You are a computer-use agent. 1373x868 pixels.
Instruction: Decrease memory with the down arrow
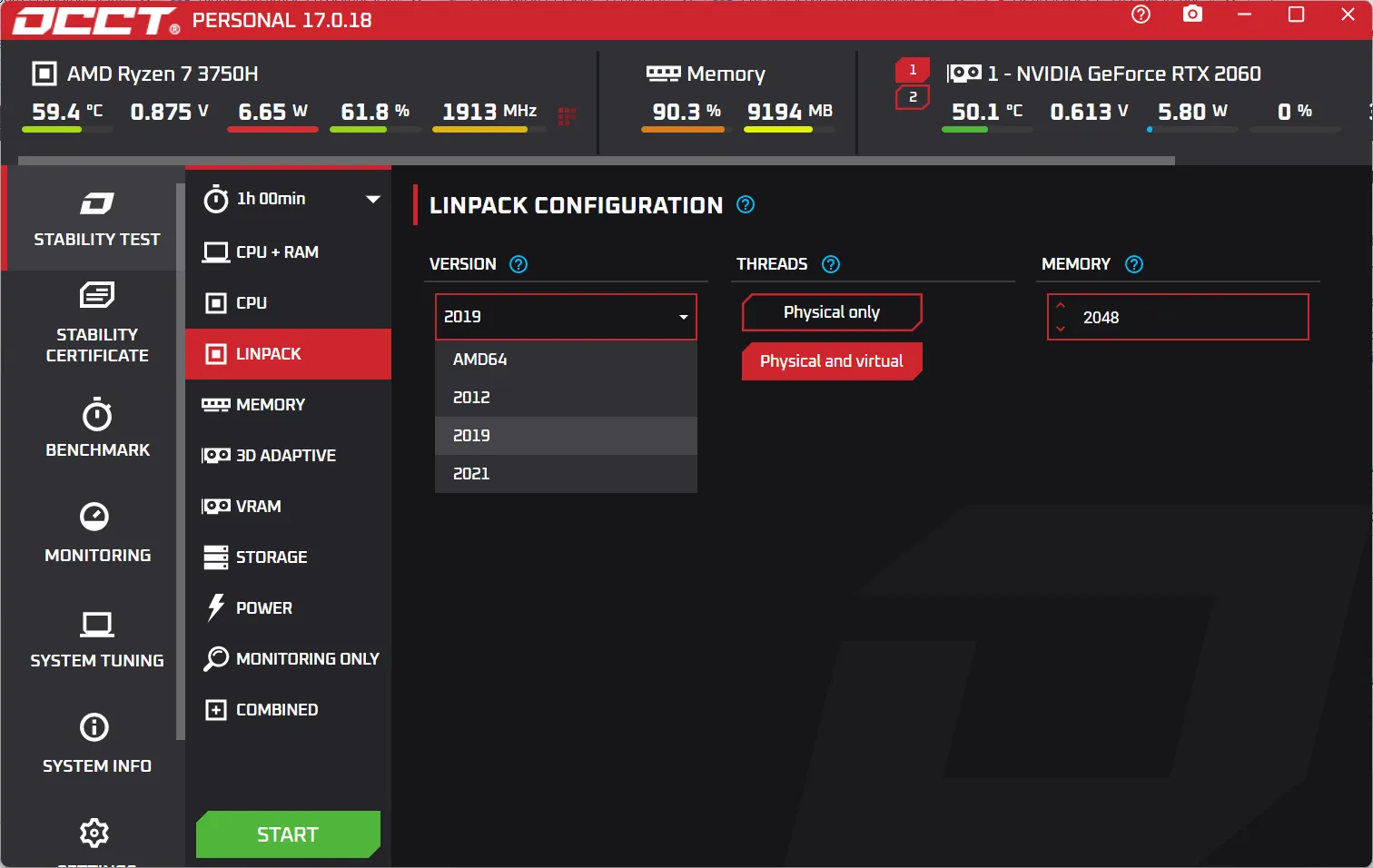click(x=1061, y=329)
